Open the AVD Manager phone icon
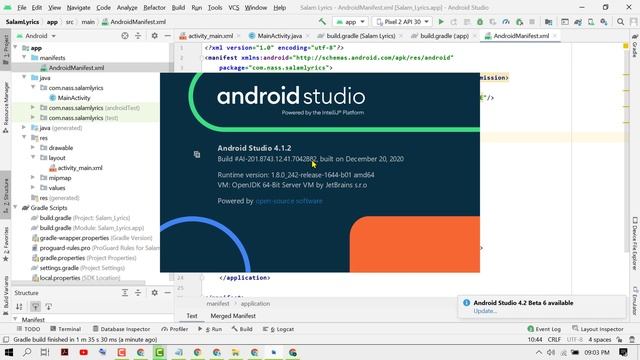 (x=591, y=22)
